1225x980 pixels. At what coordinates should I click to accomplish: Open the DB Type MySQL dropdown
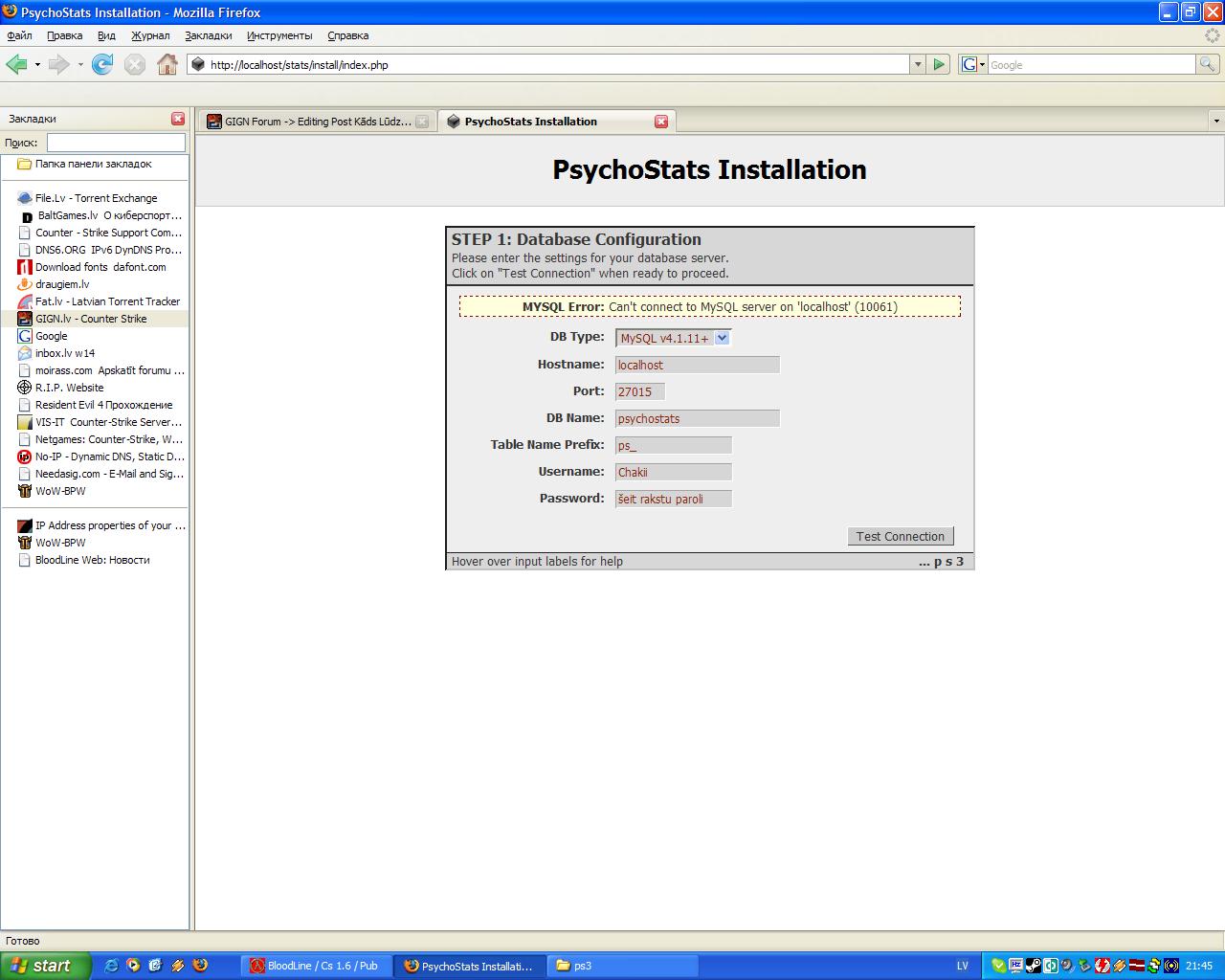coord(674,338)
